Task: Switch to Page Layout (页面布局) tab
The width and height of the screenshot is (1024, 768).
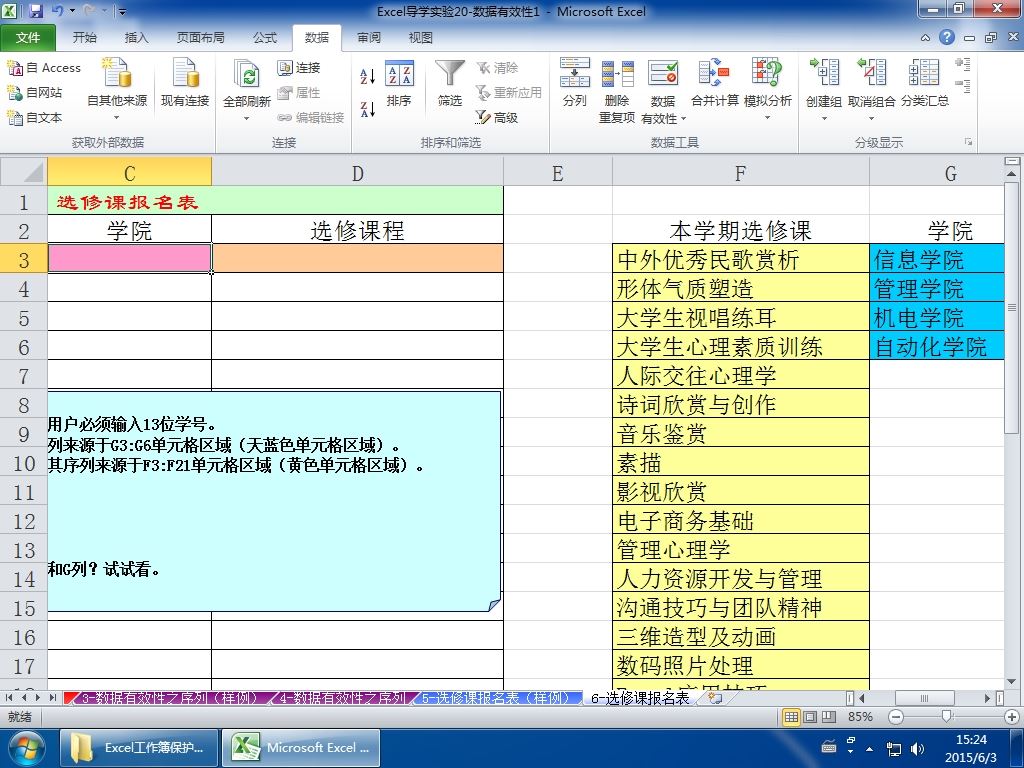Action: (x=200, y=38)
